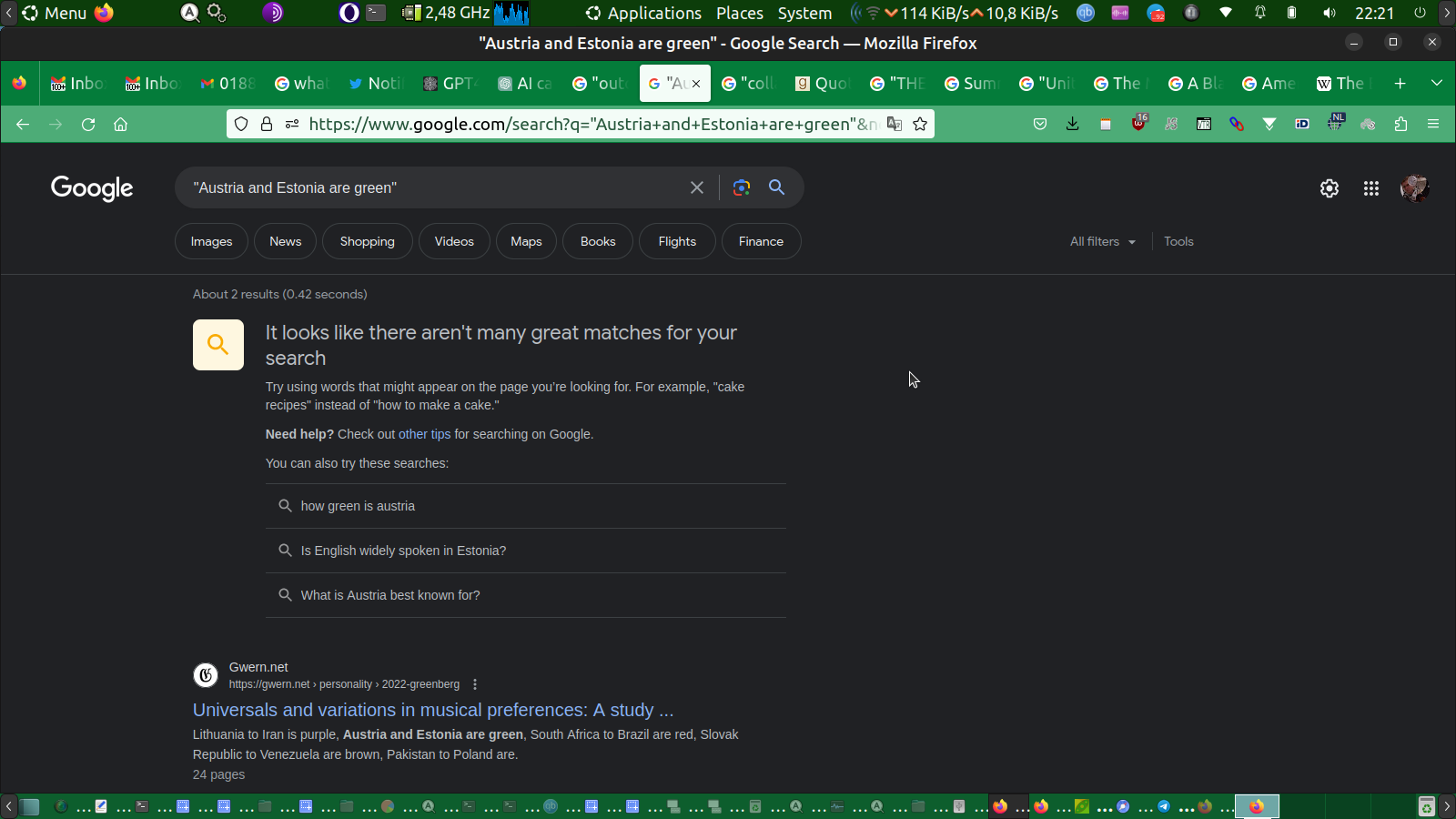Close the active "Austria" search tab
The height and width of the screenshot is (819, 1456).
point(696,84)
